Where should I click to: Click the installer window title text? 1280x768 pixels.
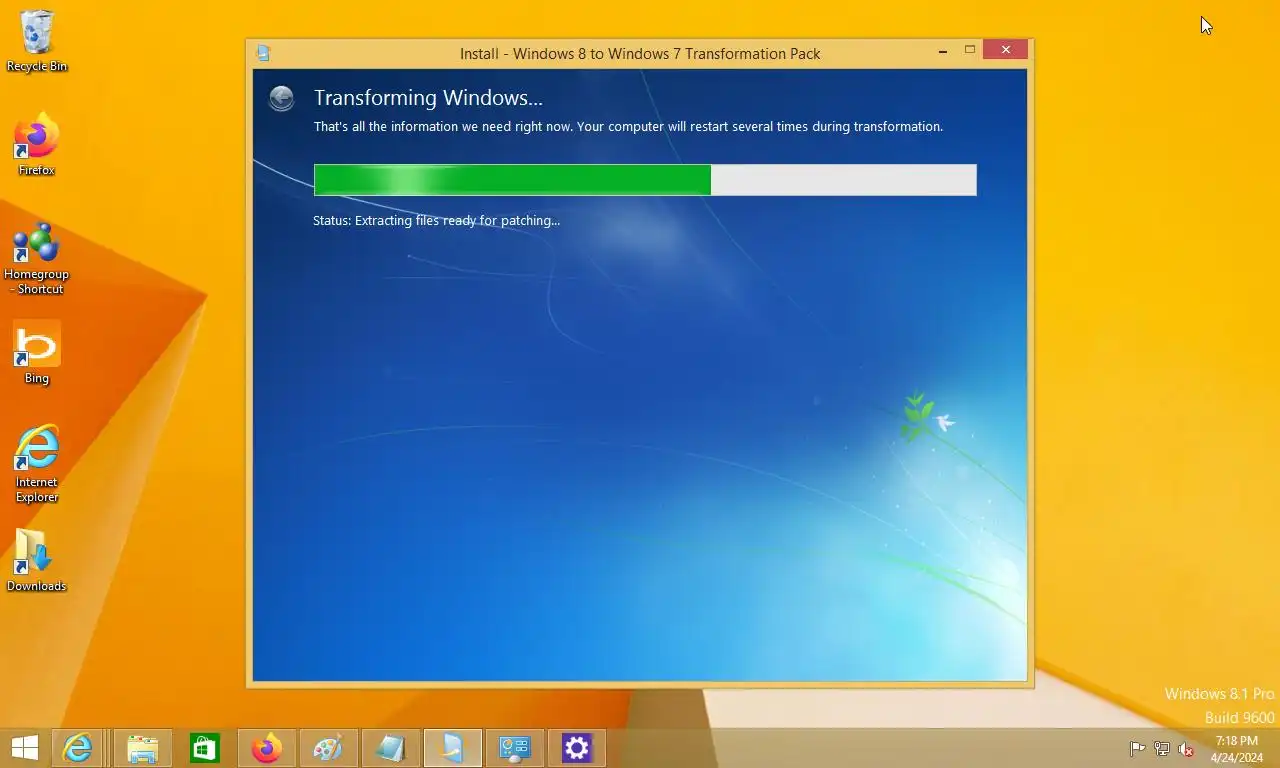(640, 53)
